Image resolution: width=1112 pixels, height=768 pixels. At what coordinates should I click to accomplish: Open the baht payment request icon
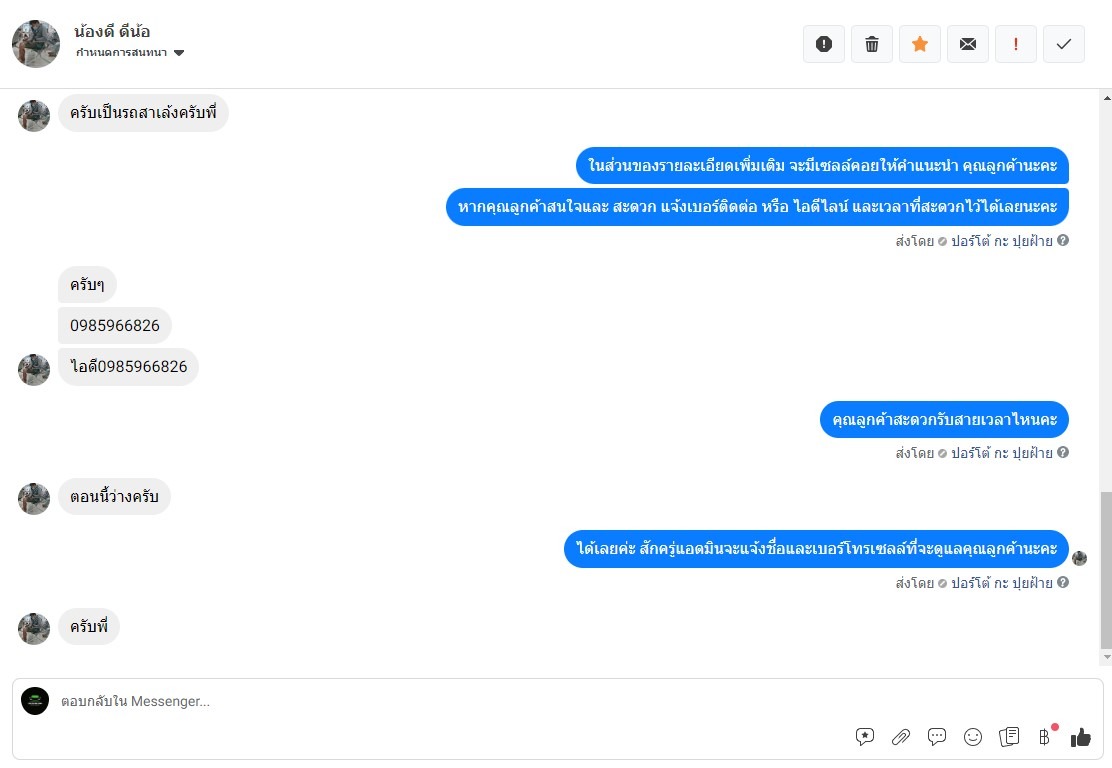point(1045,737)
